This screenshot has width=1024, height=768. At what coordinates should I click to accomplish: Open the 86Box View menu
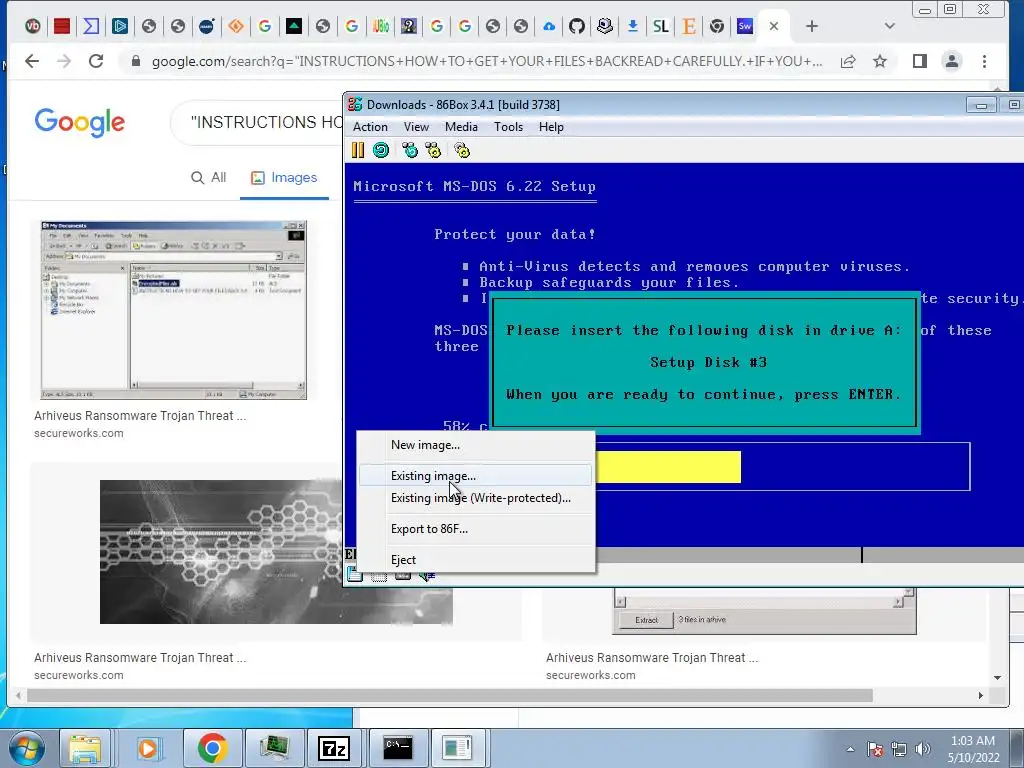pyautogui.click(x=416, y=127)
